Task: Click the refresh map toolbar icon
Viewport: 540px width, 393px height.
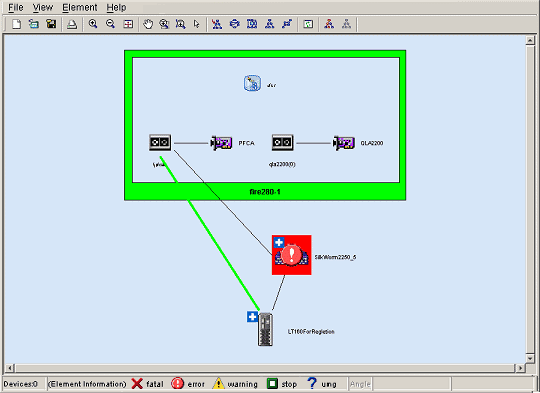Action: 308,24
